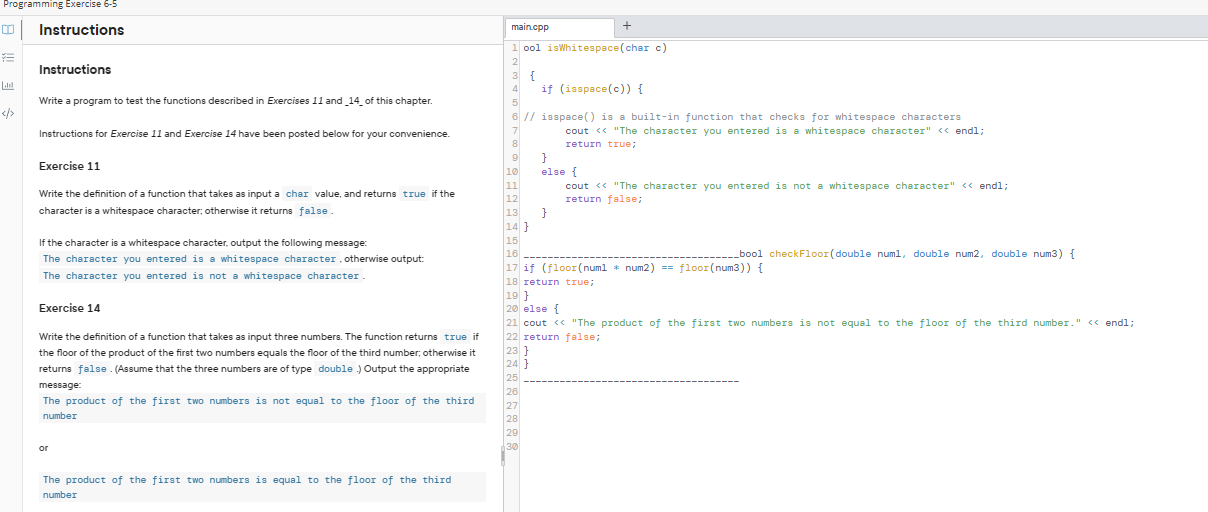Open the Instructions book icon in sidebar
This screenshot has width=1208, height=512.
[x=10, y=29]
